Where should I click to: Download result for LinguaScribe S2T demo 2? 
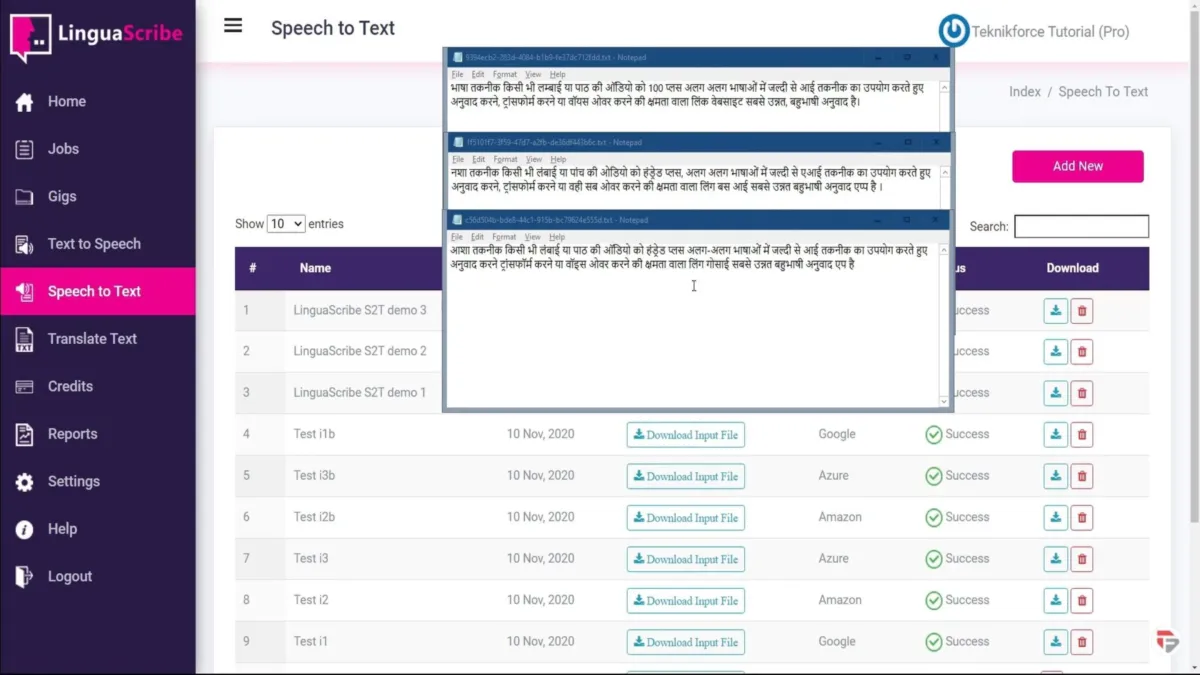(1055, 352)
